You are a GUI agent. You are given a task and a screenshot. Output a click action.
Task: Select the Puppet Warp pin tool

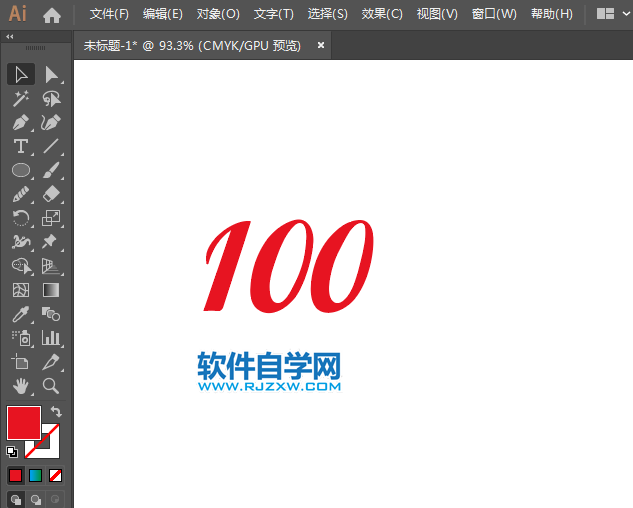point(51,242)
